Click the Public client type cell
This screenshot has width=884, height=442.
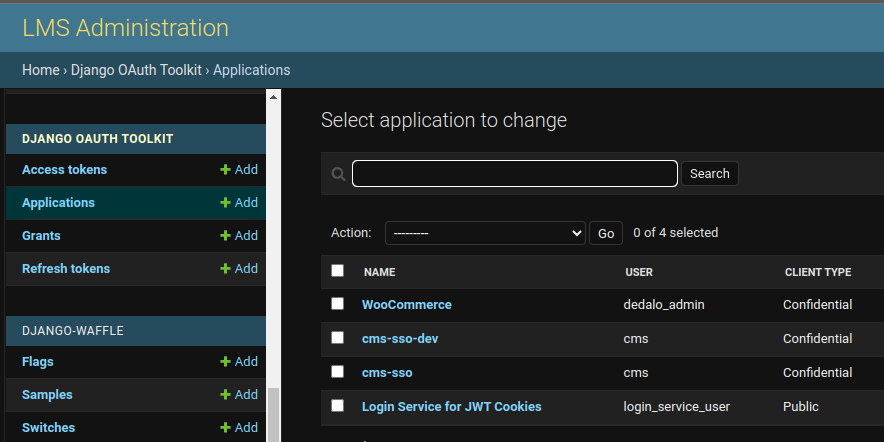(x=801, y=406)
